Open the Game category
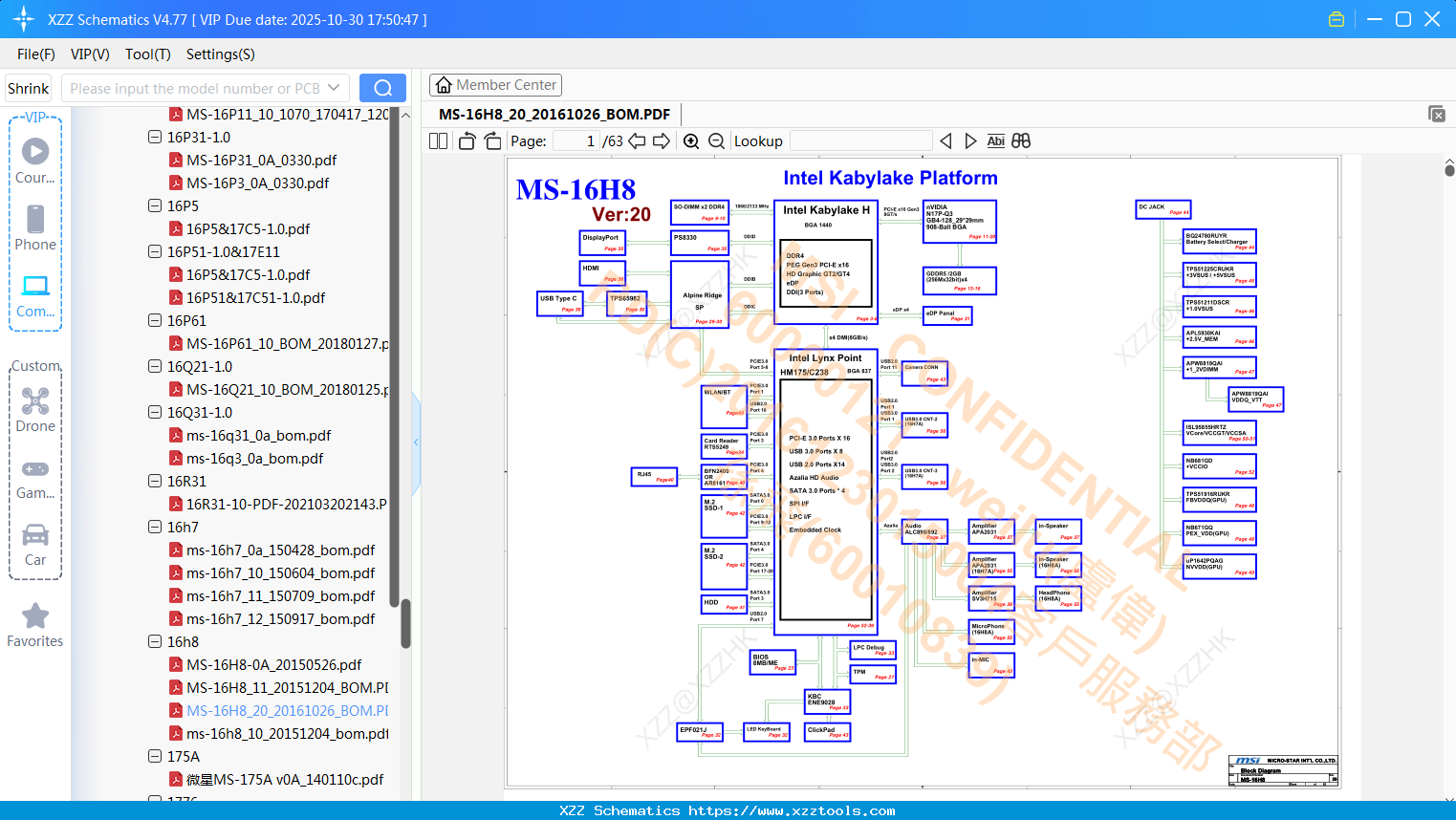This screenshot has height=820, width=1456. click(35, 478)
